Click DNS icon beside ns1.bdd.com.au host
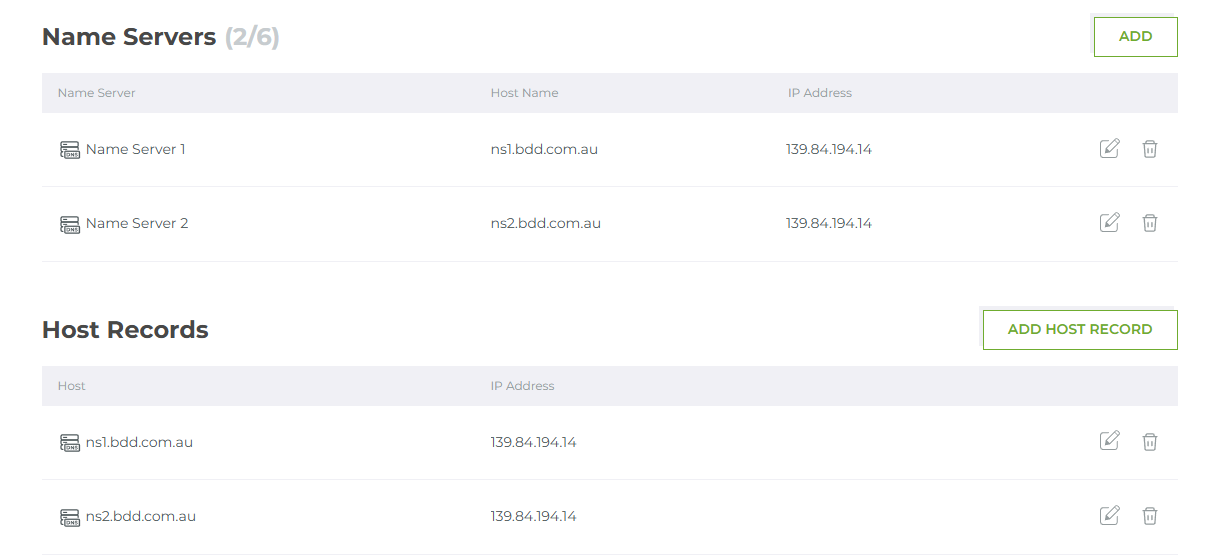The width and height of the screenshot is (1221, 559). click(69, 442)
